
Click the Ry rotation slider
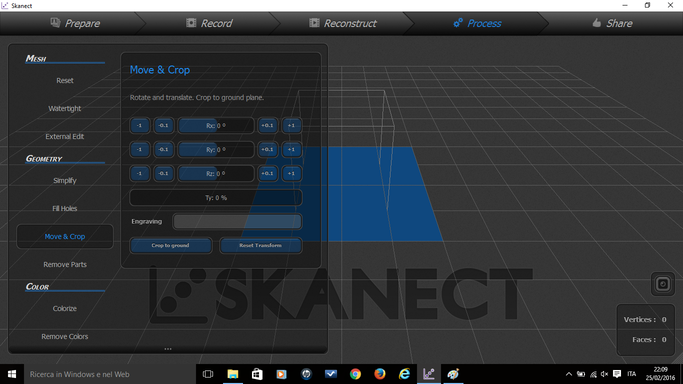(x=216, y=149)
